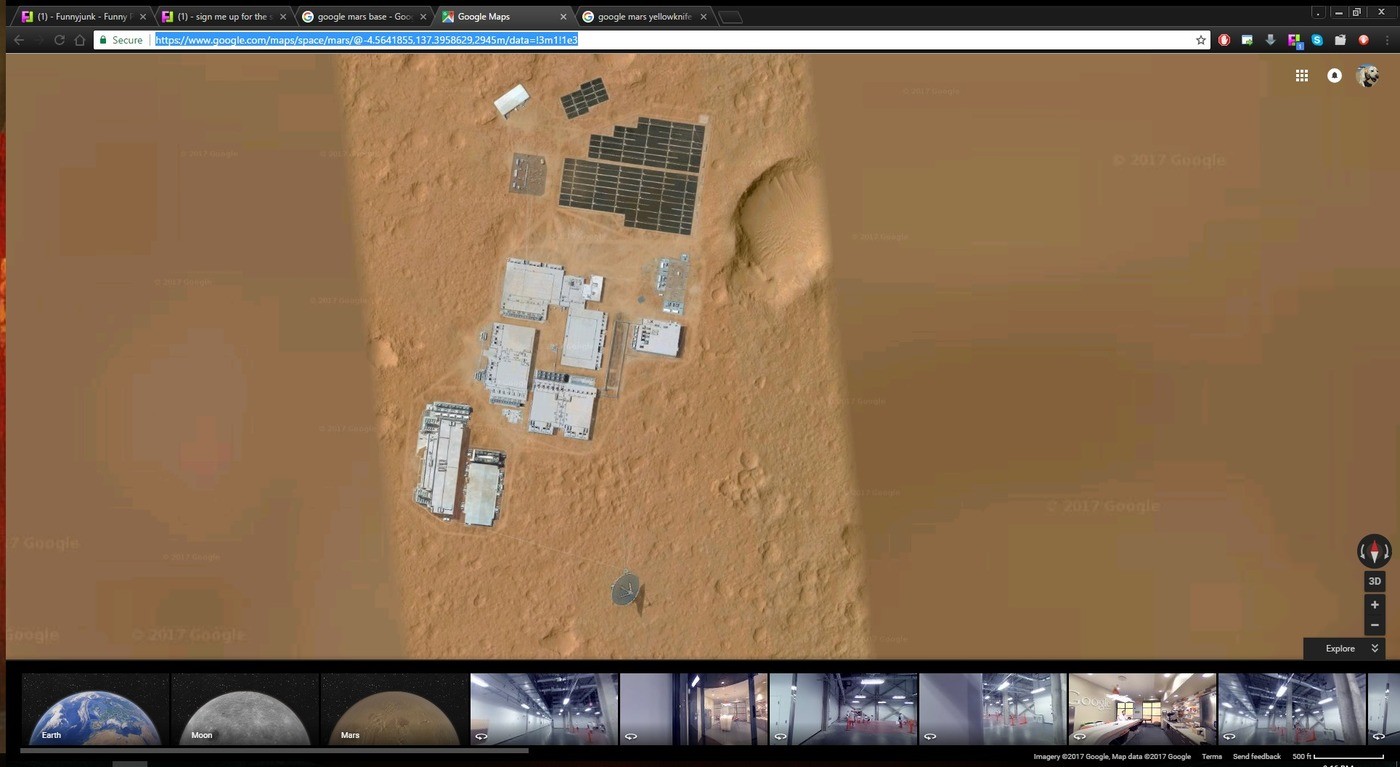Screen dimensions: 1400x767
Task: Open the Google apps grid
Action: point(1302,76)
